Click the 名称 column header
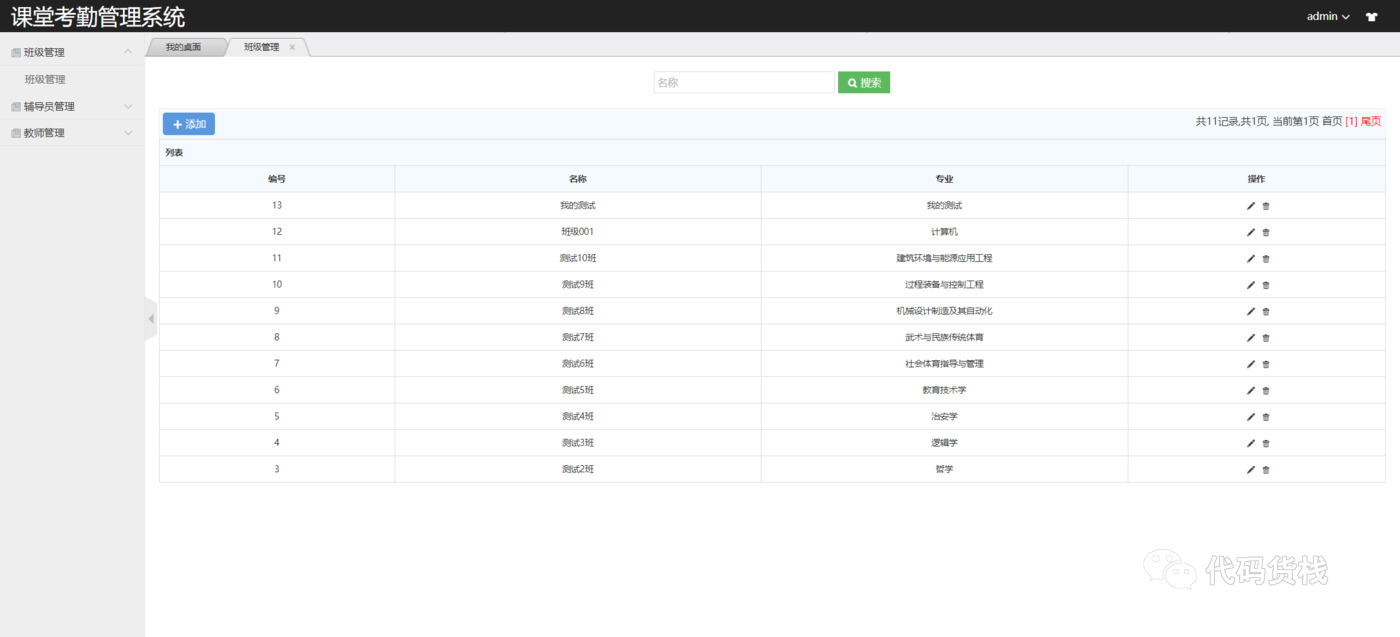The image size is (1400, 637). (x=578, y=179)
